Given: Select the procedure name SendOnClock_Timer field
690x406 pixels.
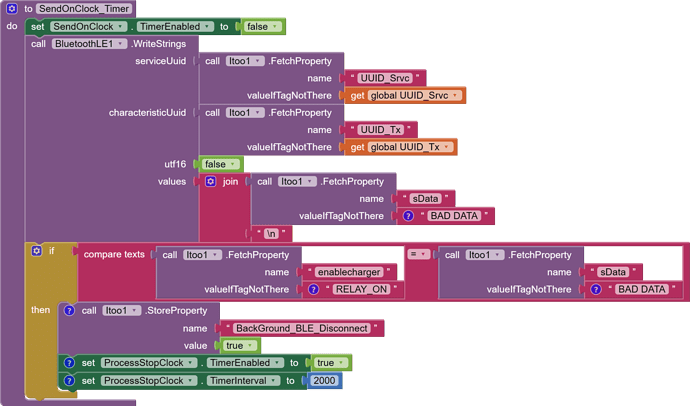Looking at the screenshot, I should pos(84,8).
